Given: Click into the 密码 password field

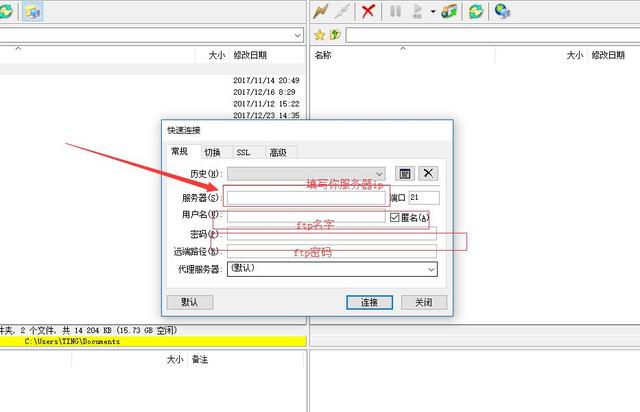Looking at the screenshot, I should click(332, 234).
